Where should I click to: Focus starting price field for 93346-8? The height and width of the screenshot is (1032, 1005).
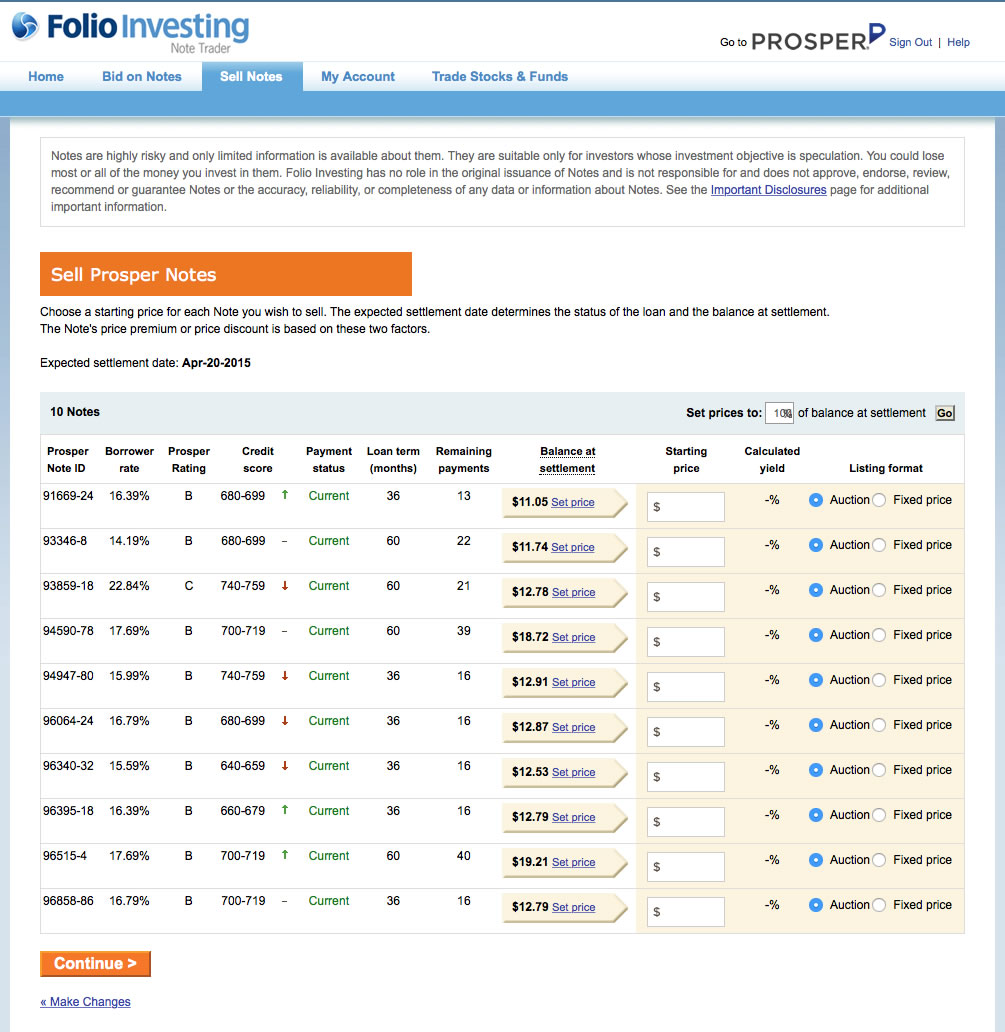tap(686, 552)
